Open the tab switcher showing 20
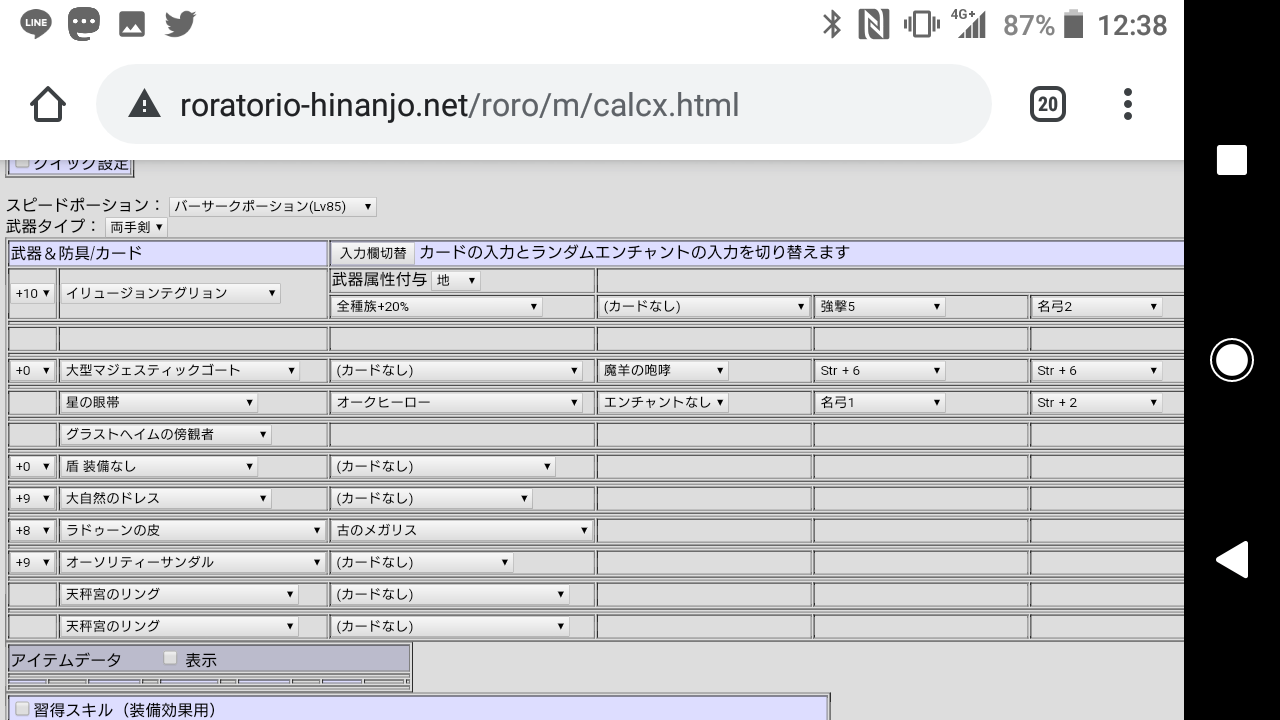1280x720 pixels. pos(1047,104)
